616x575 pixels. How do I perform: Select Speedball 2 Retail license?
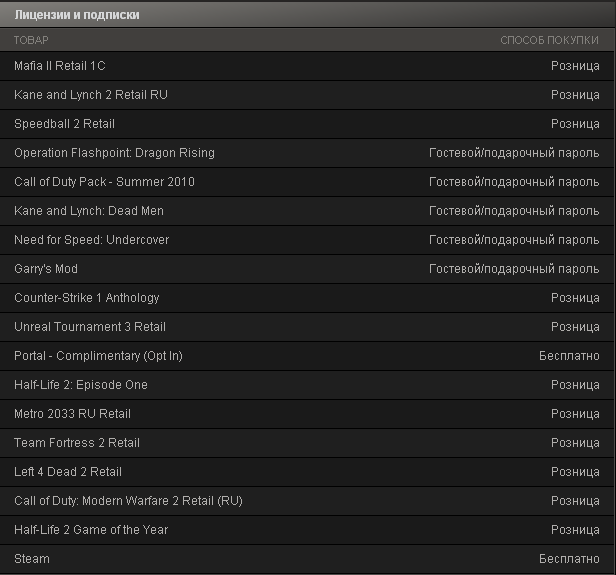[307, 124]
